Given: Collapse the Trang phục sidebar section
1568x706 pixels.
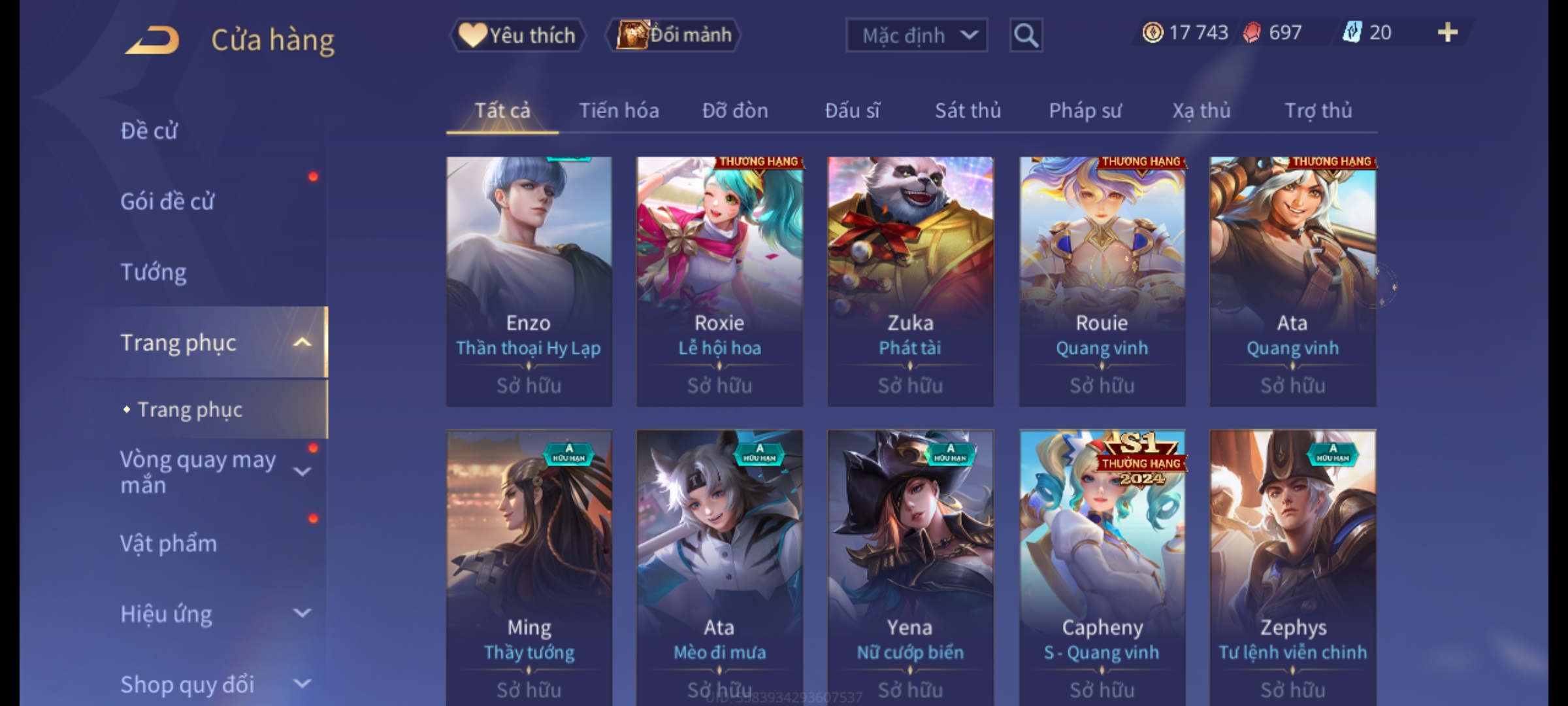Looking at the screenshot, I should coord(302,342).
